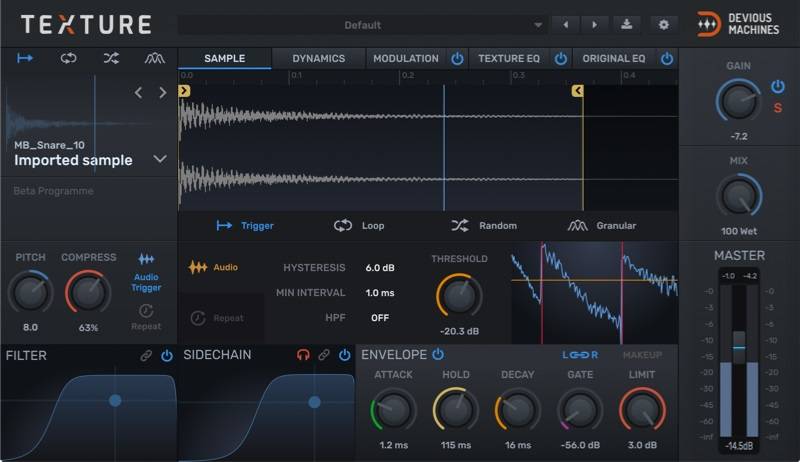Switch to the Dynamics tab
The image size is (800, 462).
[x=318, y=59]
